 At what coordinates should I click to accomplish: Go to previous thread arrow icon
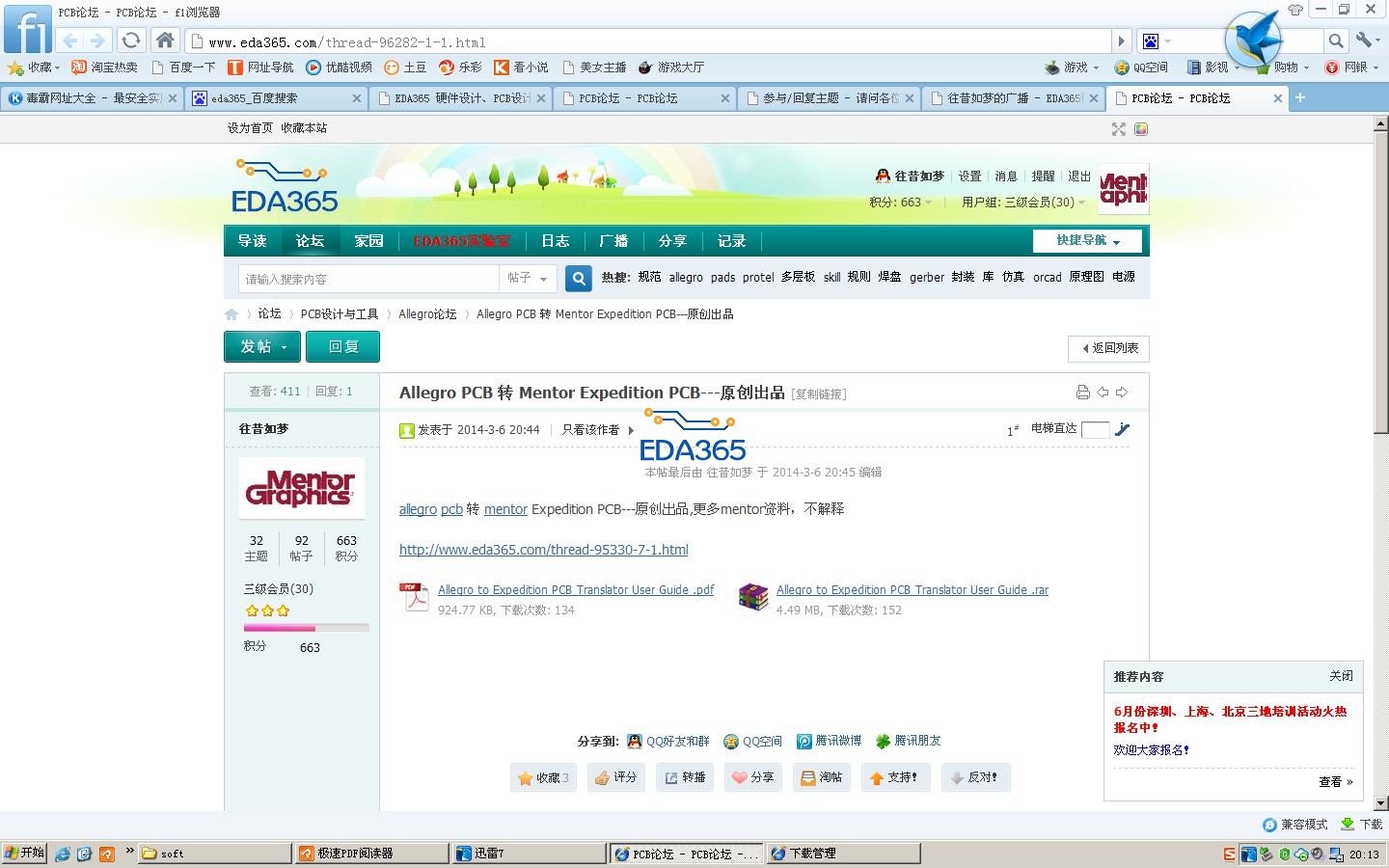coord(1103,393)
